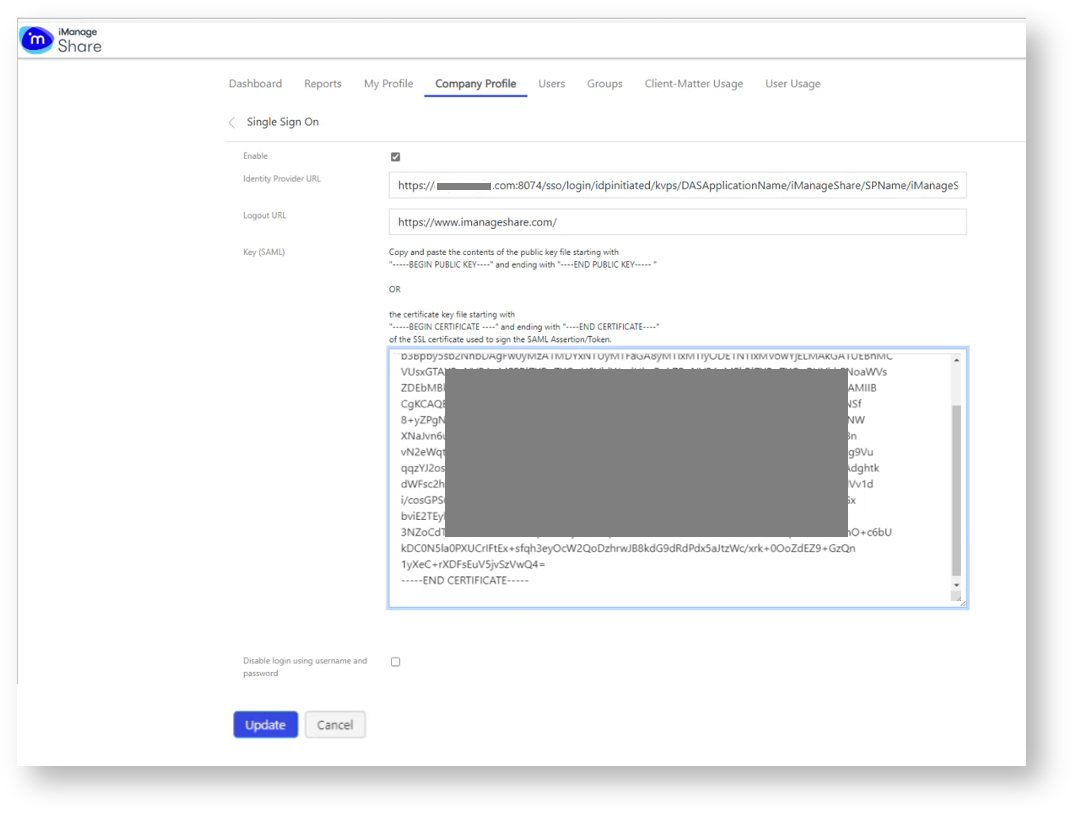This screenshot has height=814, width=1074.
Task: Go to the Users tab
Action: pyautogui.click(x=551, y=84)
